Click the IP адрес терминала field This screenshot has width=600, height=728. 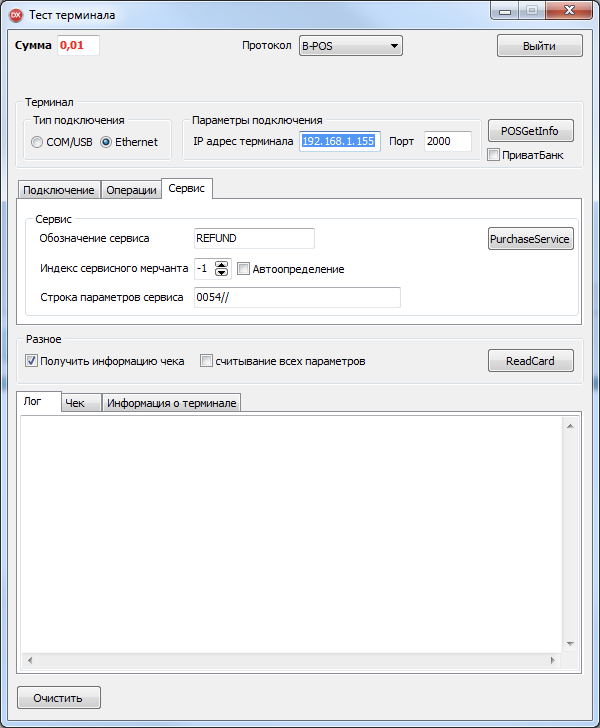click(x=339, y=141)
